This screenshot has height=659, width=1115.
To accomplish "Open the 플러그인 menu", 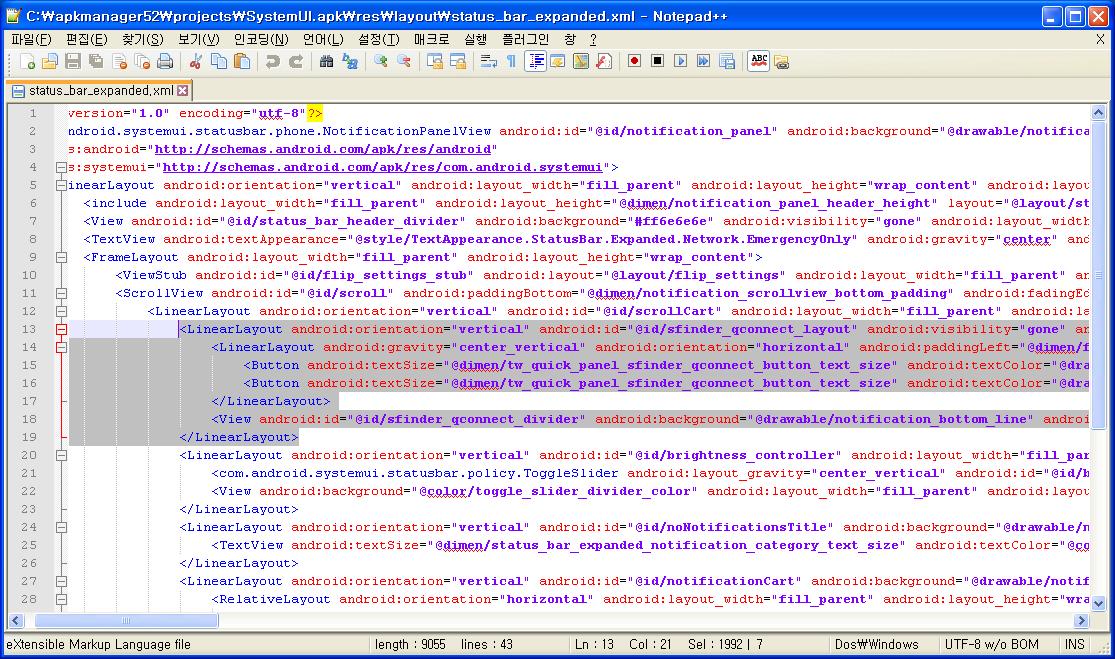I will tap(525, 39).
